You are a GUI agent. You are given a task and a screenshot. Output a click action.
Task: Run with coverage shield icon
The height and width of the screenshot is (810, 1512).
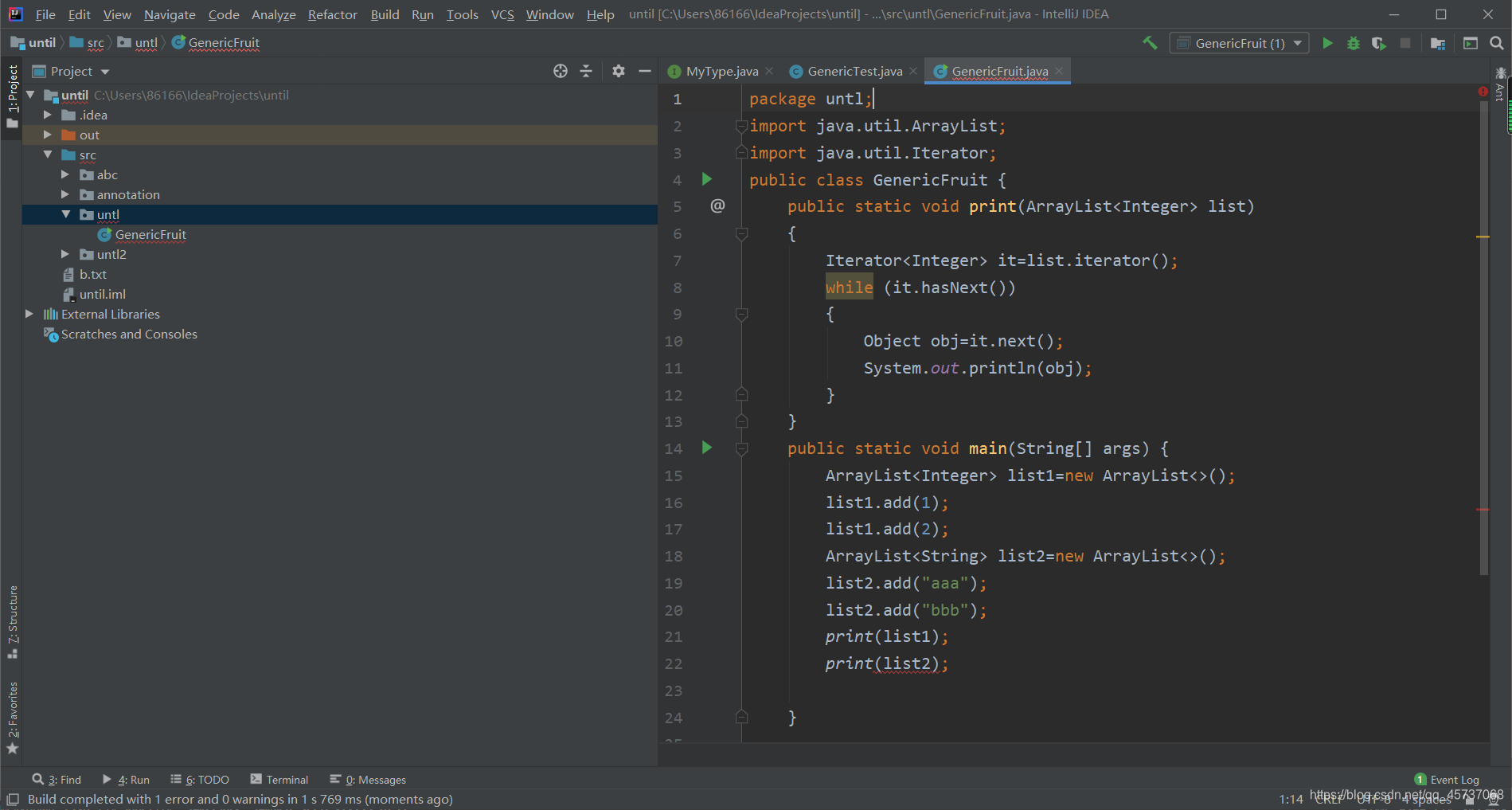click(x=1379, y=43)
